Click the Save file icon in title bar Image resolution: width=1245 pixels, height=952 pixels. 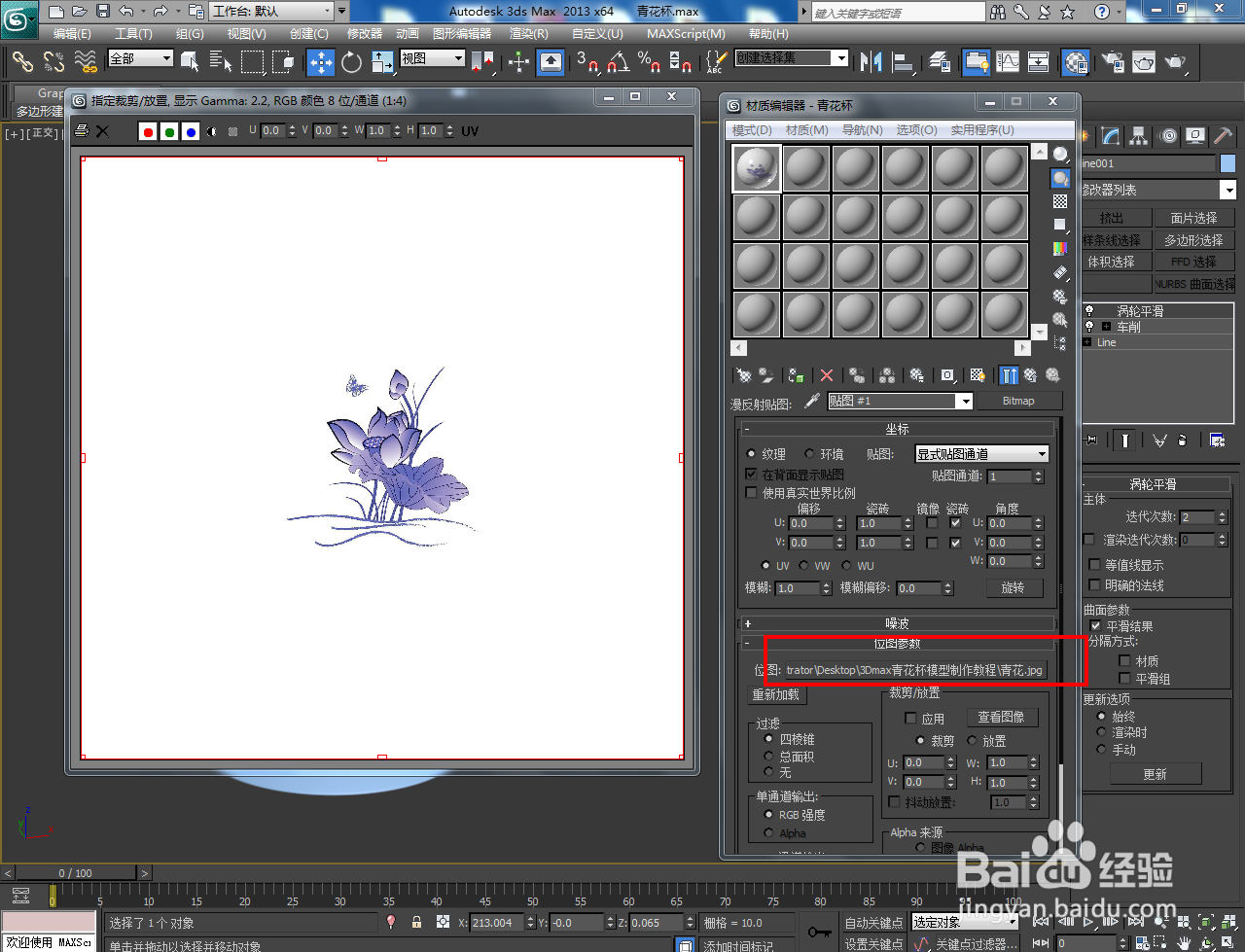click(103, 12)
